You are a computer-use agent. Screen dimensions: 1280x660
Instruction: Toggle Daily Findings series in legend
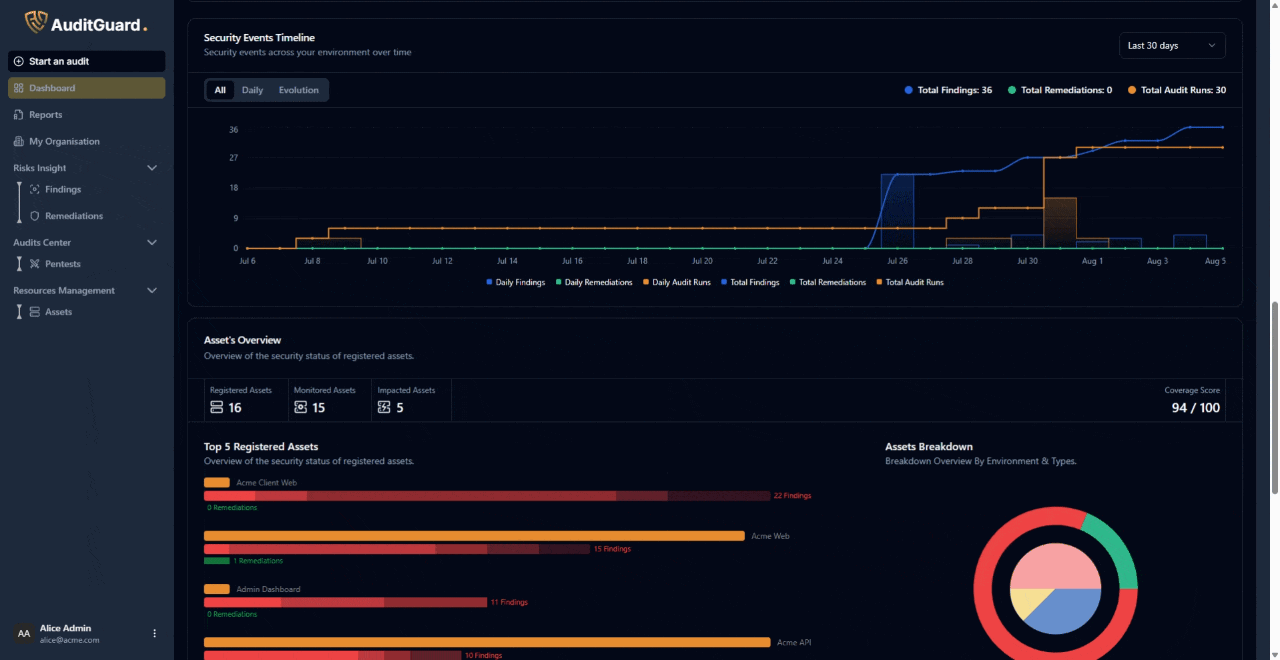(x=516, y=283)
